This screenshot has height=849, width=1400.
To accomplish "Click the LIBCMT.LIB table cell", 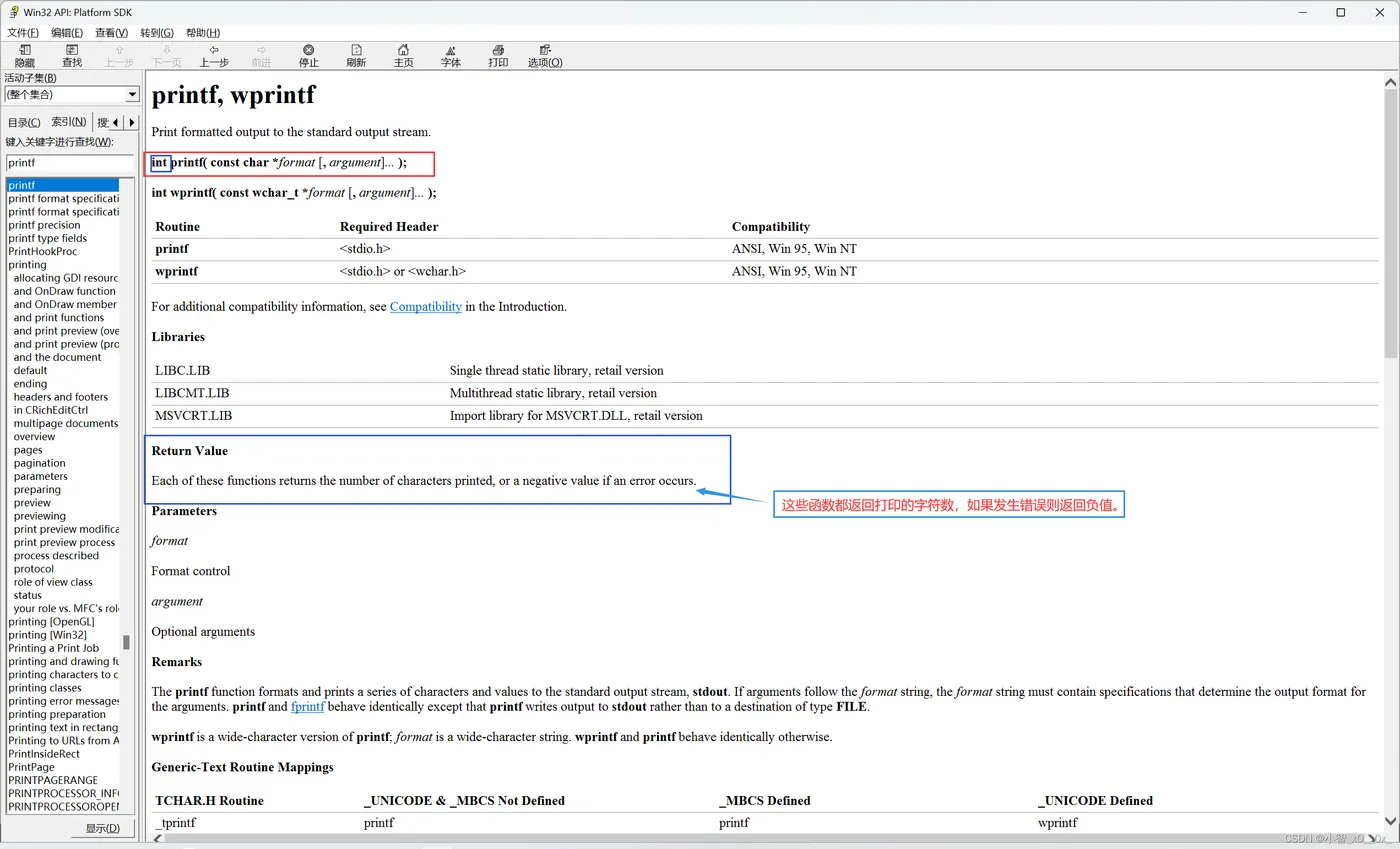I will tap(192, 393).
